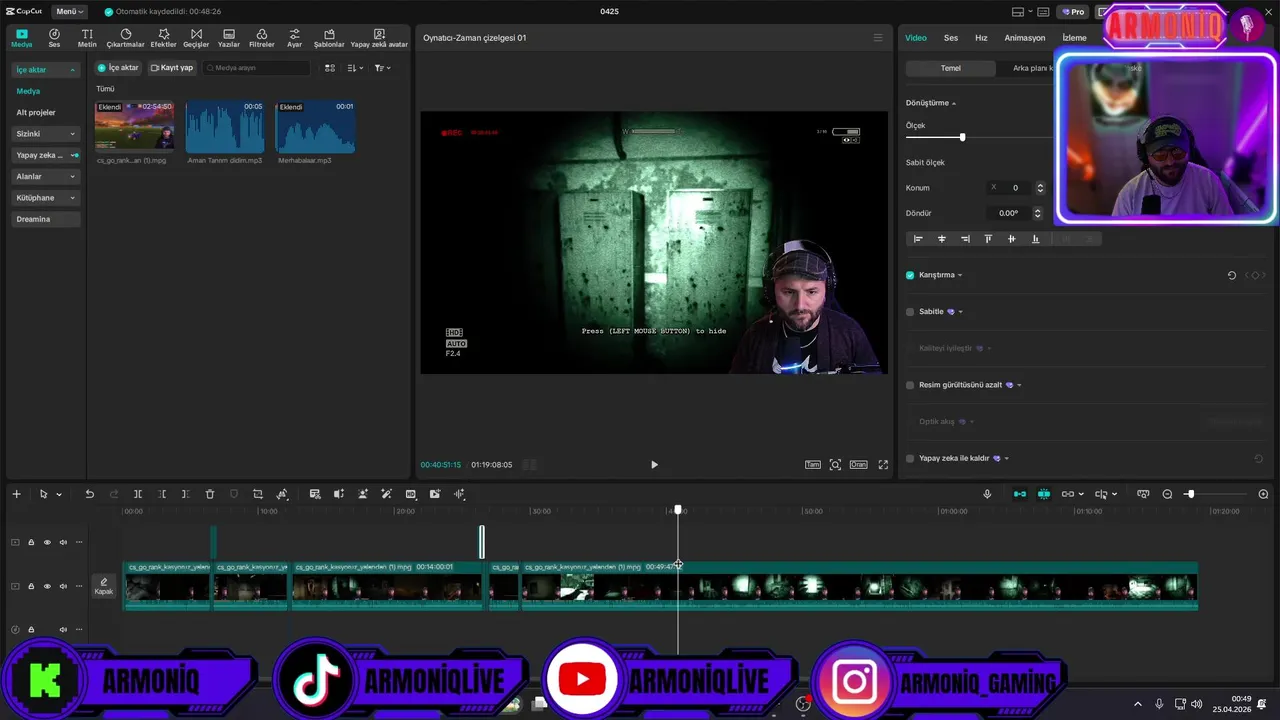Click the voice record microphone icon above the timeline
The width and height of the screenshot is (1280, 720).
987,494
